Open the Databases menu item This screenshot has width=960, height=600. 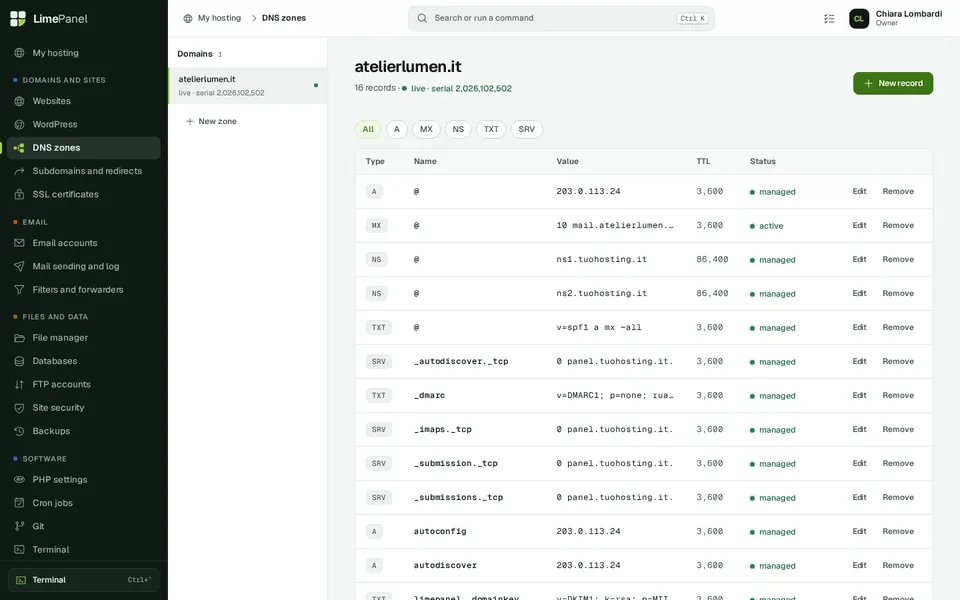(83, 361)
